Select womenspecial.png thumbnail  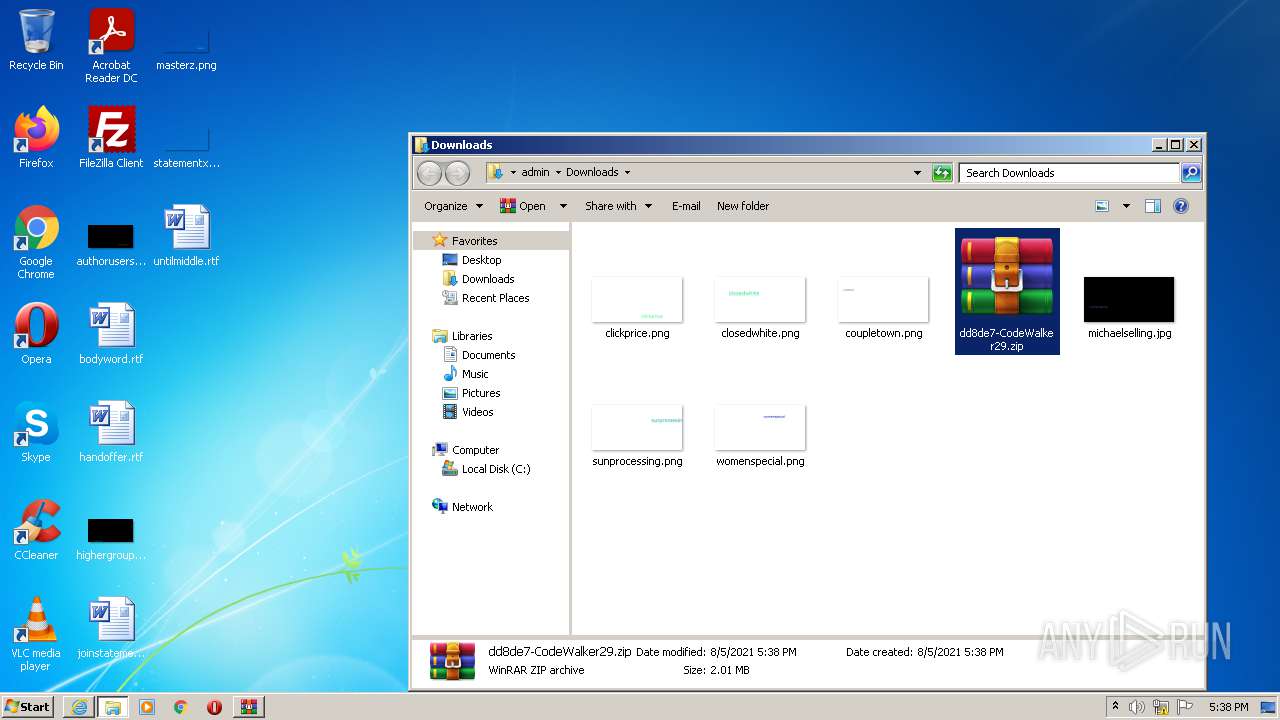[760, 436]
